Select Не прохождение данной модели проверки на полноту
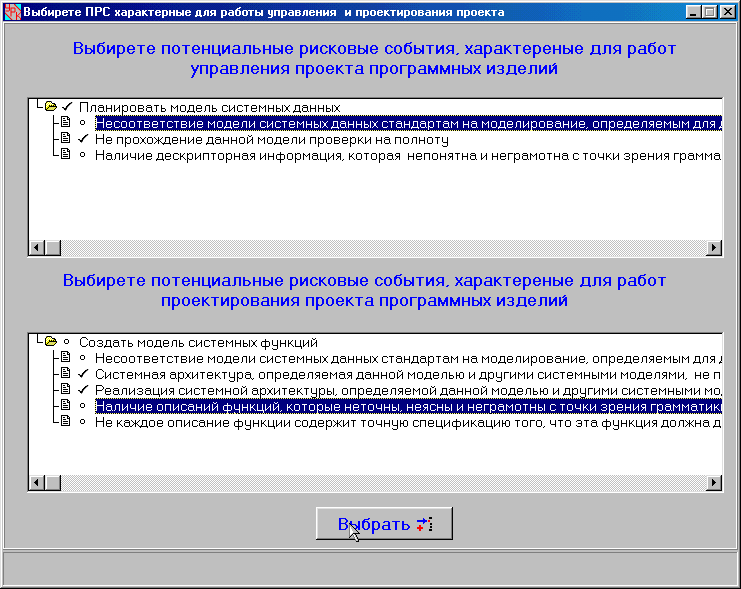This screenshot has width=741, height=589. (272, 139)
